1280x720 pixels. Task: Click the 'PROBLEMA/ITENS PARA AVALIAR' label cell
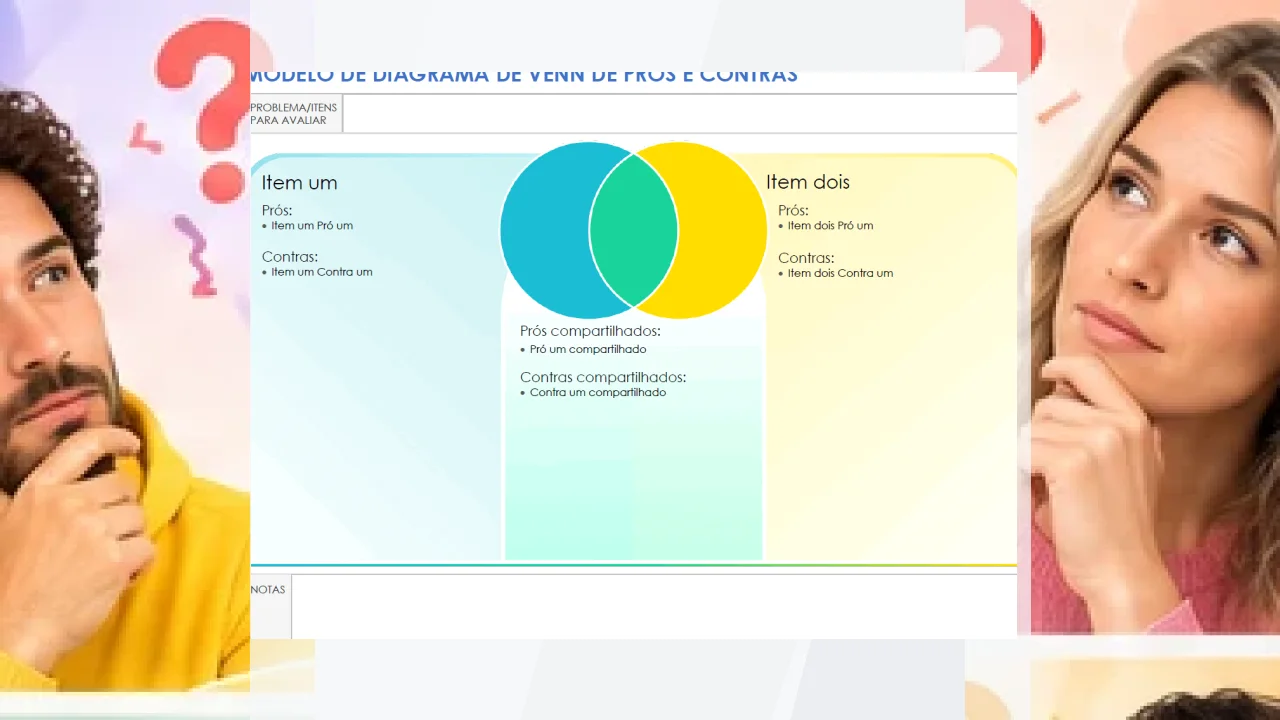[295, 114]
